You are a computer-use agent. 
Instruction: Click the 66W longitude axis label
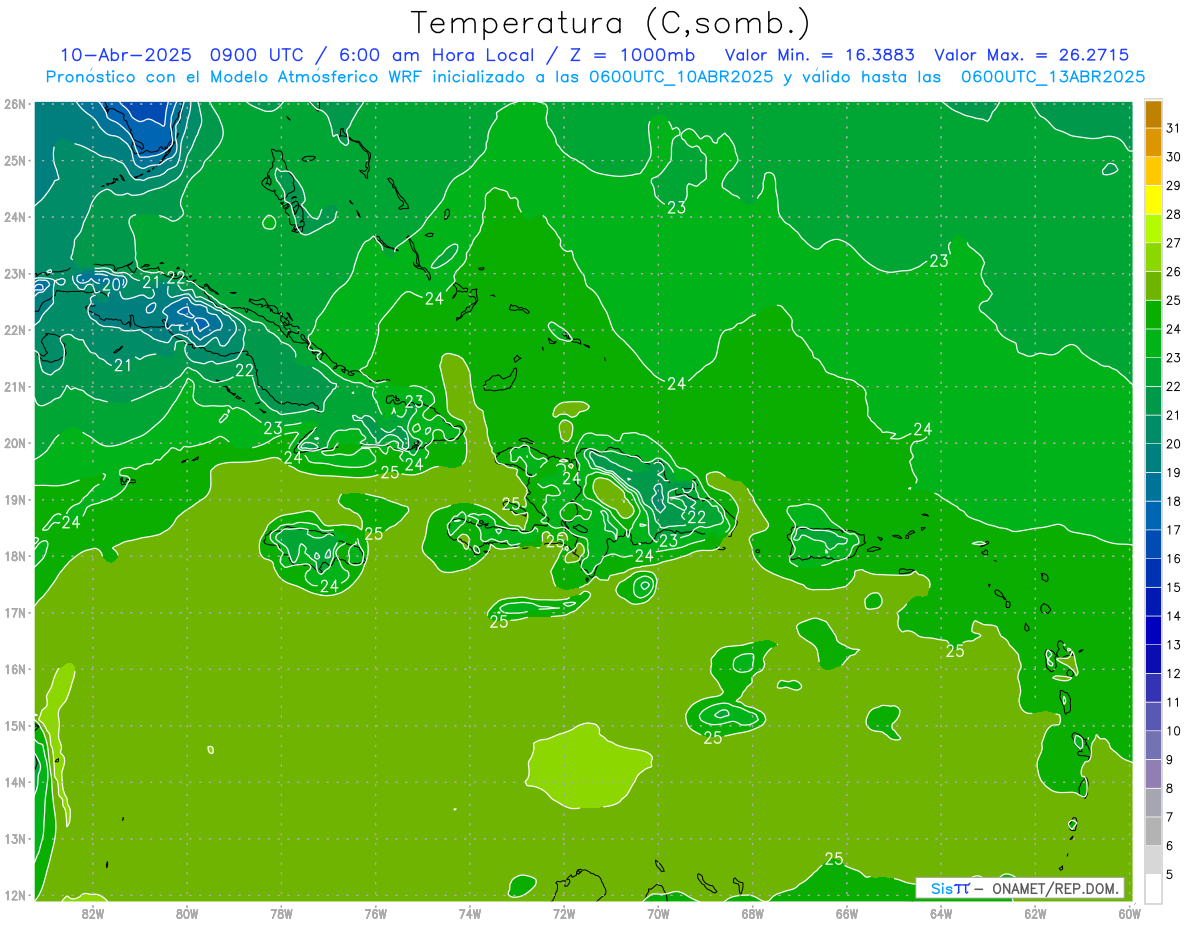(847, 913)
